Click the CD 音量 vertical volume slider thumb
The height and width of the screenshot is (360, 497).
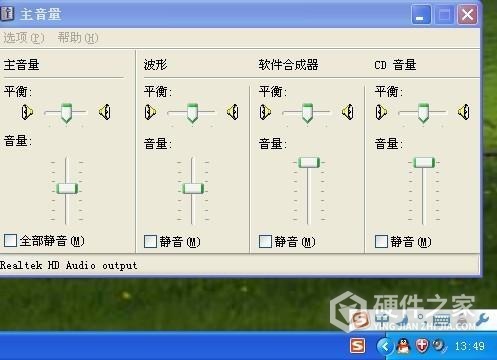click(x=424, y=163)
